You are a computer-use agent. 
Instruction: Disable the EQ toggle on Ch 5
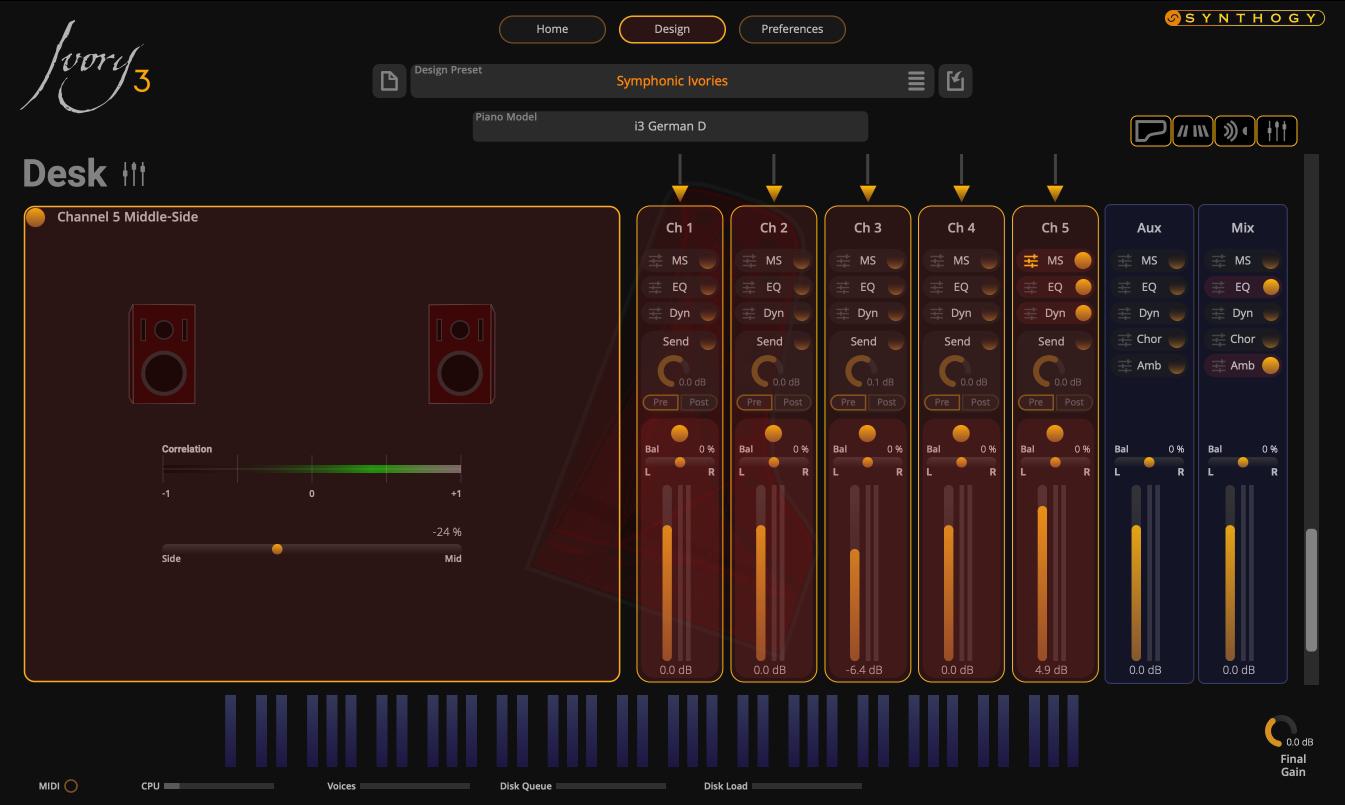coord(1083,287)
